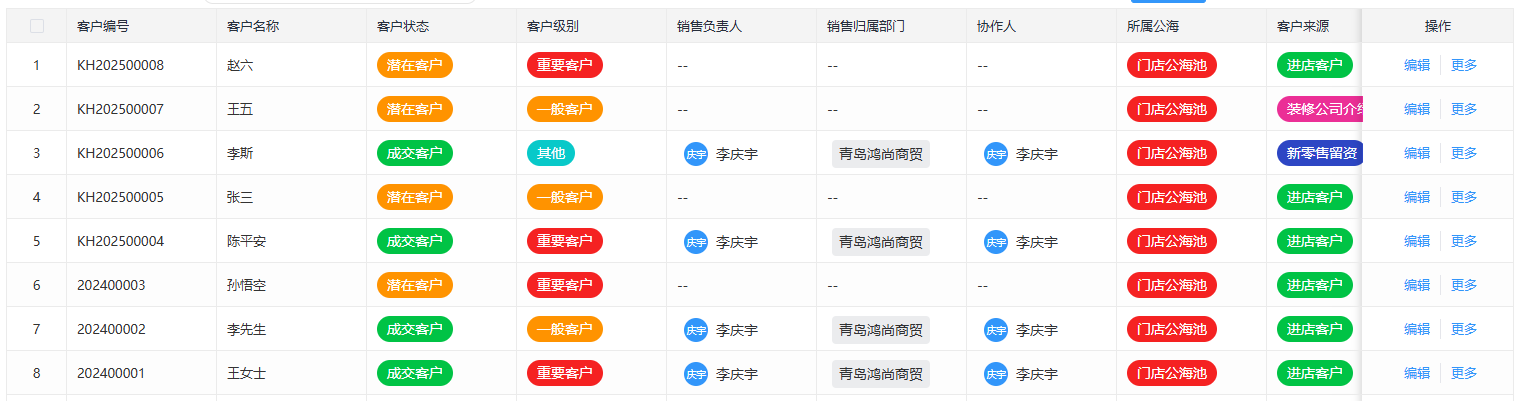Click the sales owner avatar in 王女士's row
This screenshot has width=1521, height=401.
tap(696, 374)
